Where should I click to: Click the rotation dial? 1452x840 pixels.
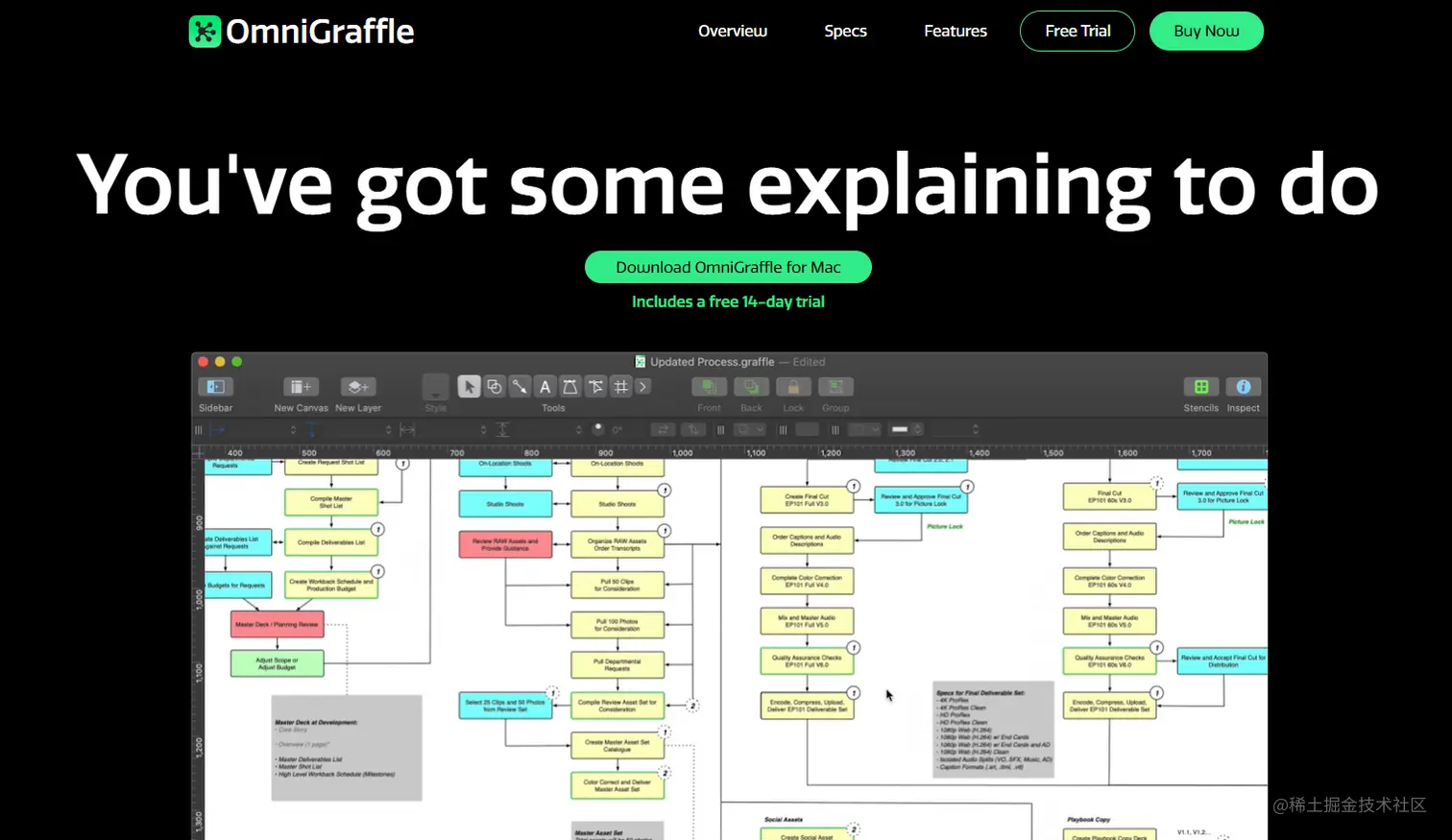(x=598, y=429)
